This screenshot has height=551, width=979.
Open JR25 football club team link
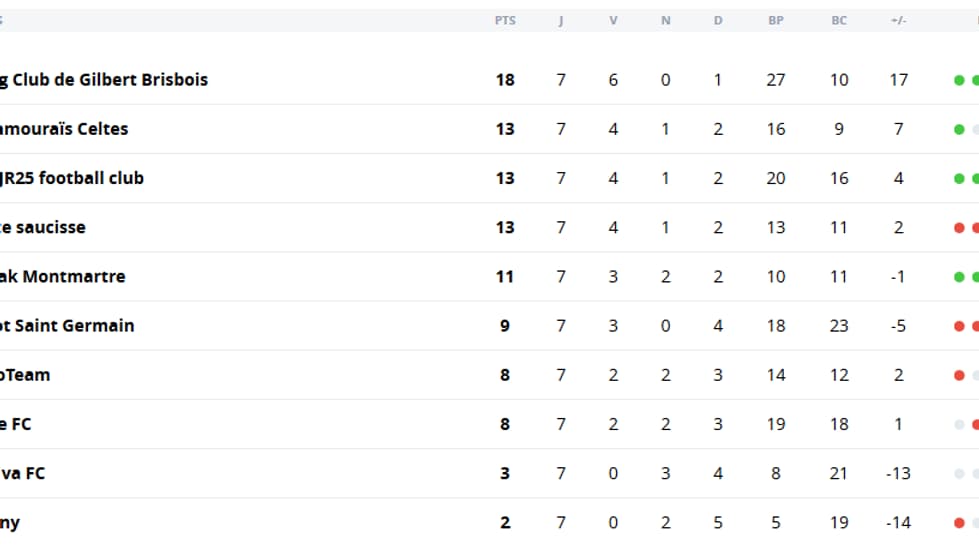[x=72, y=178]
